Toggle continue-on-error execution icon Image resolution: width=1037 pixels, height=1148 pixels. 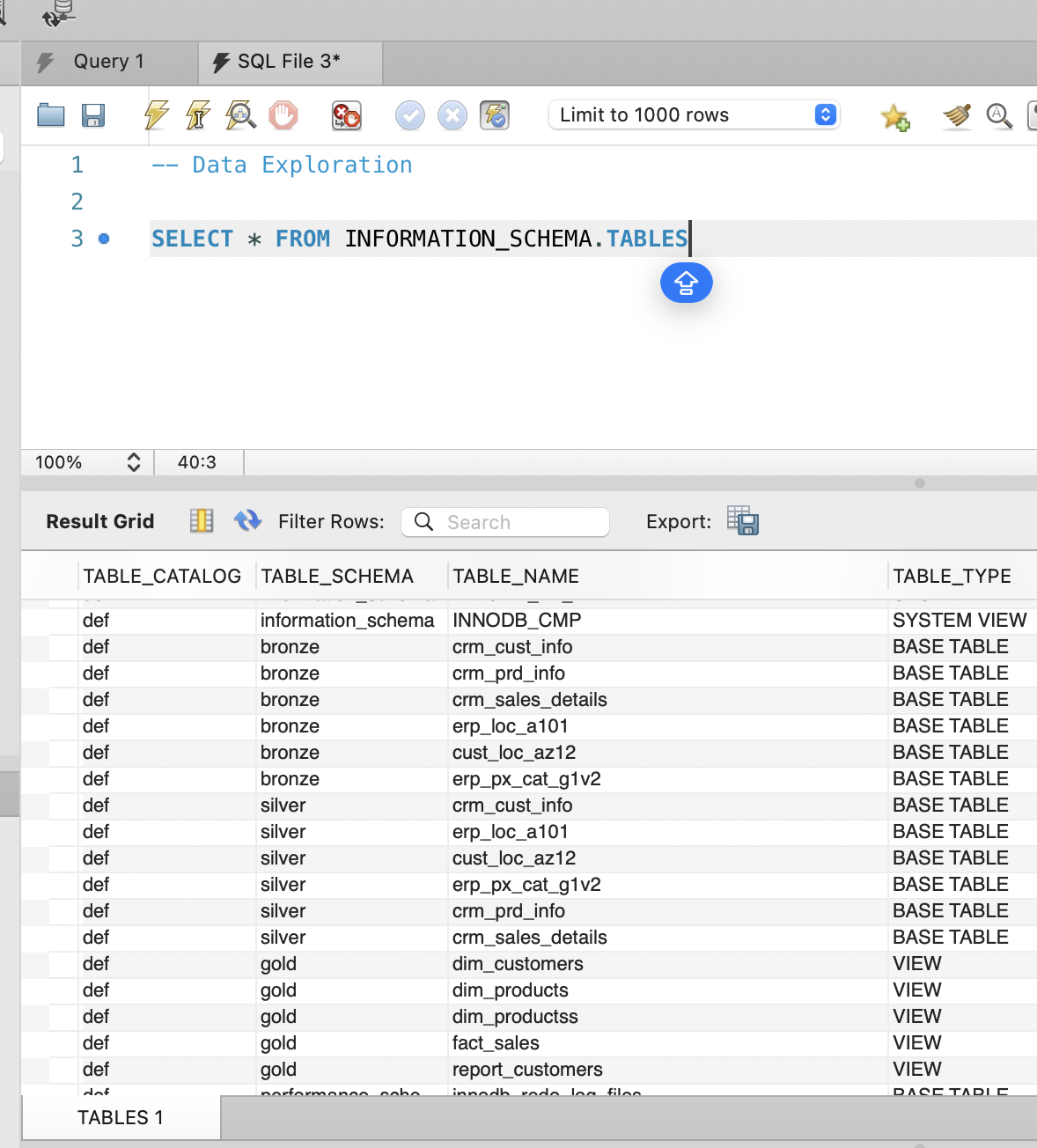[346, 115]
